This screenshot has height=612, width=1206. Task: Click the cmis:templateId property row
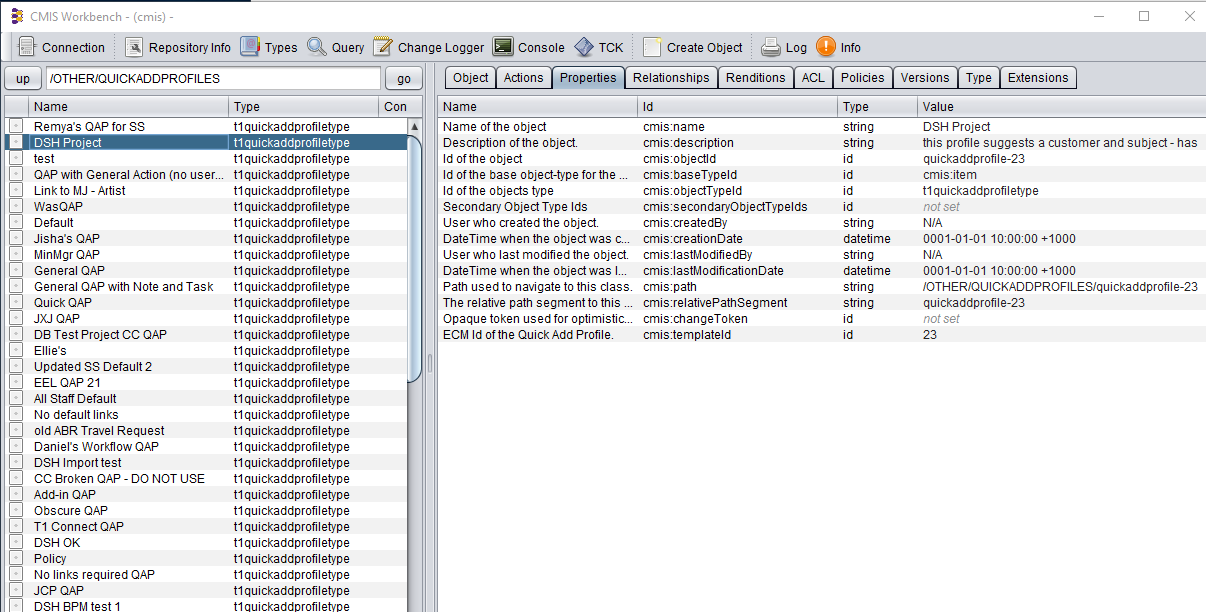point(822,335)
